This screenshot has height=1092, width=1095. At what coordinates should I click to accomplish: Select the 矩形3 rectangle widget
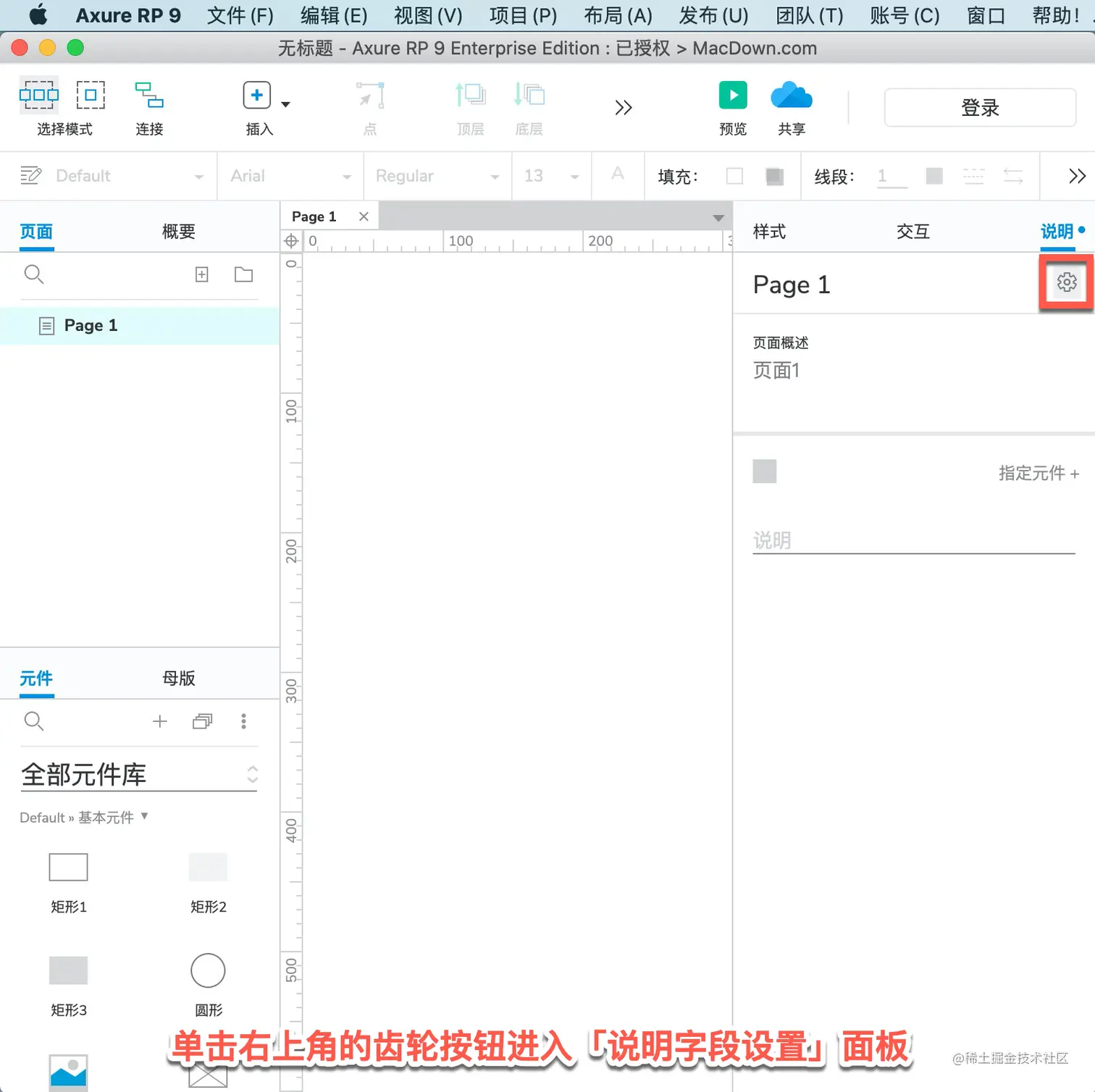tap(68, 970)
